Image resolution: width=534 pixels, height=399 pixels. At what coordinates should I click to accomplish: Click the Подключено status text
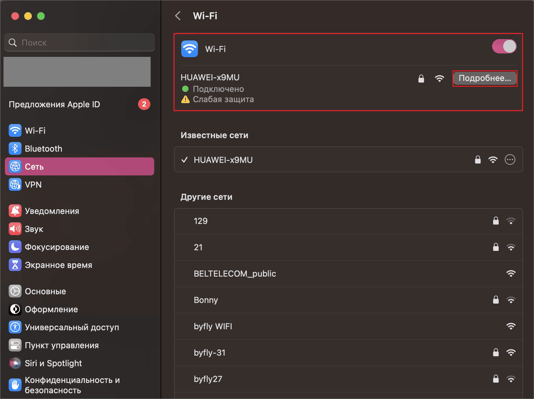click(218, 89)
